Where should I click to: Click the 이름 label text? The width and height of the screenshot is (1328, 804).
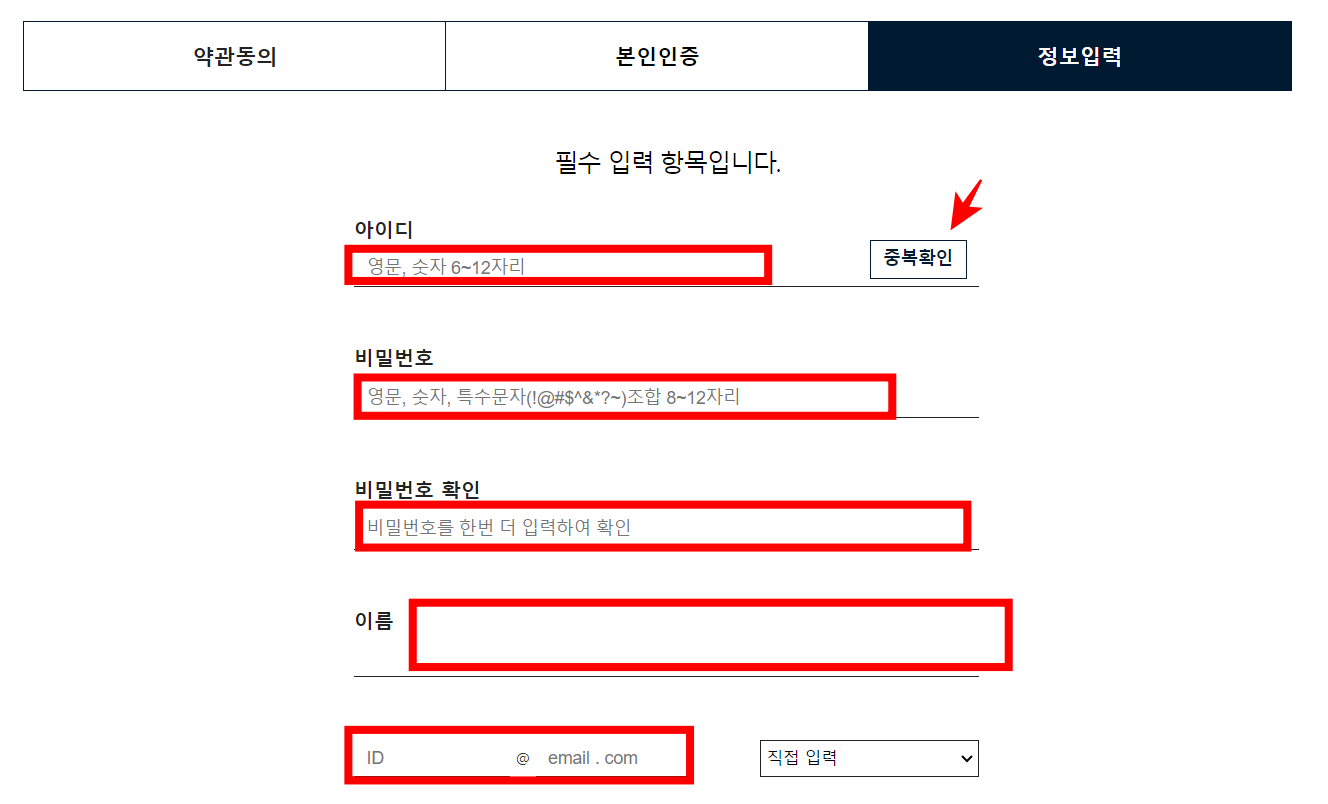(x=374, y=620)
